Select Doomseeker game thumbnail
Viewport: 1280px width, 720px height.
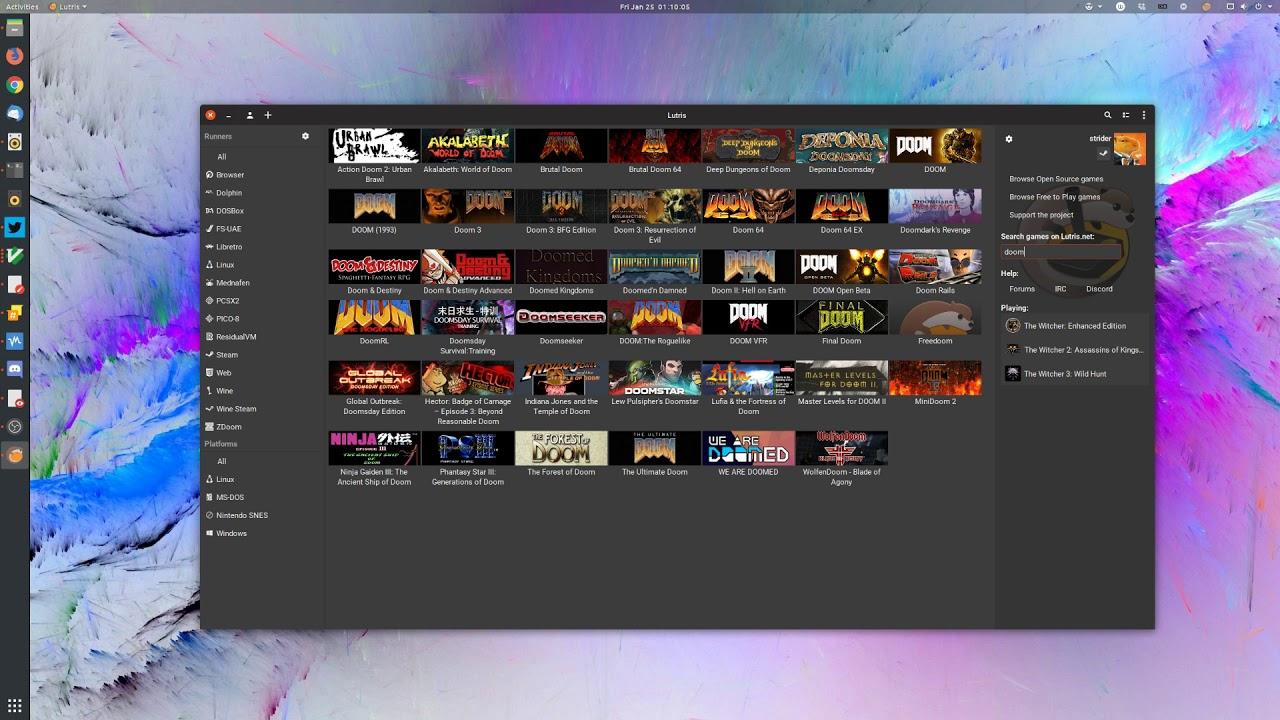pyautogui.click(x=561, y=317)
